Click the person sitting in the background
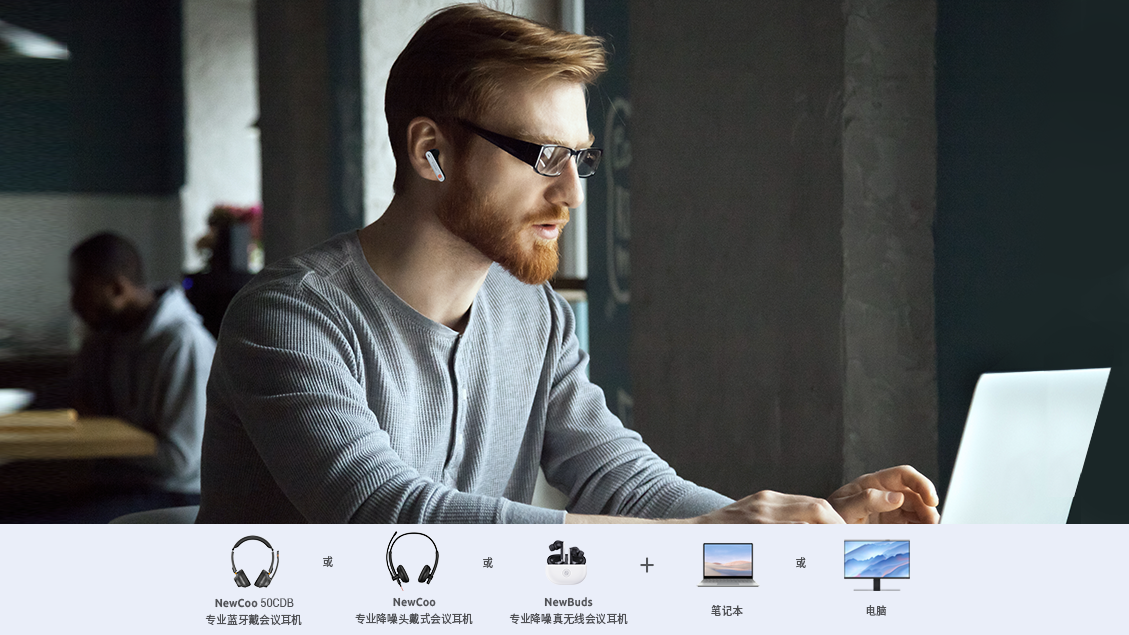This screenshot has width=1129, height=635. 135,350
